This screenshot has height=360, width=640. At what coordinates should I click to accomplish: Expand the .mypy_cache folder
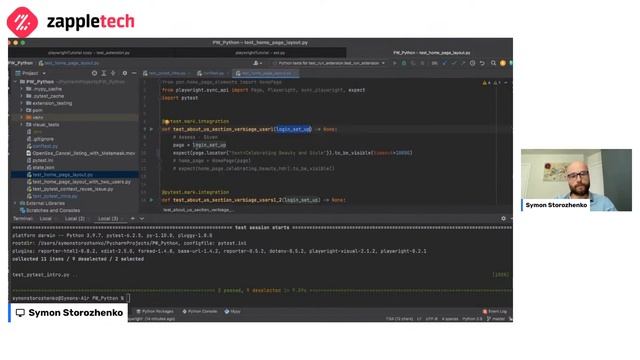pos(22,89)
